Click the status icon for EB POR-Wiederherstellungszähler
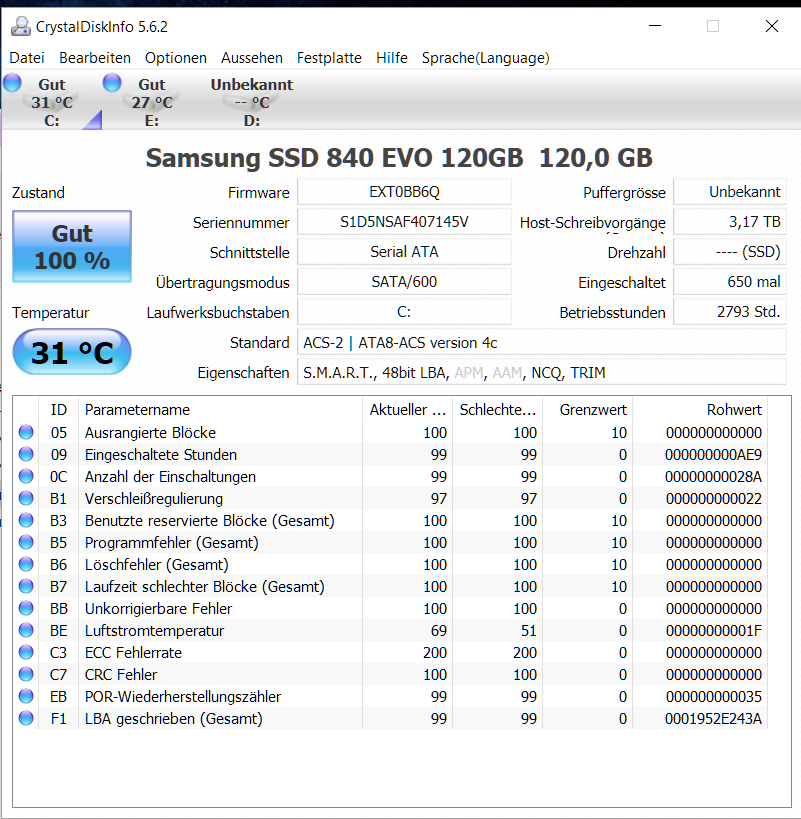The image size is (801, 819). point(26,696)
